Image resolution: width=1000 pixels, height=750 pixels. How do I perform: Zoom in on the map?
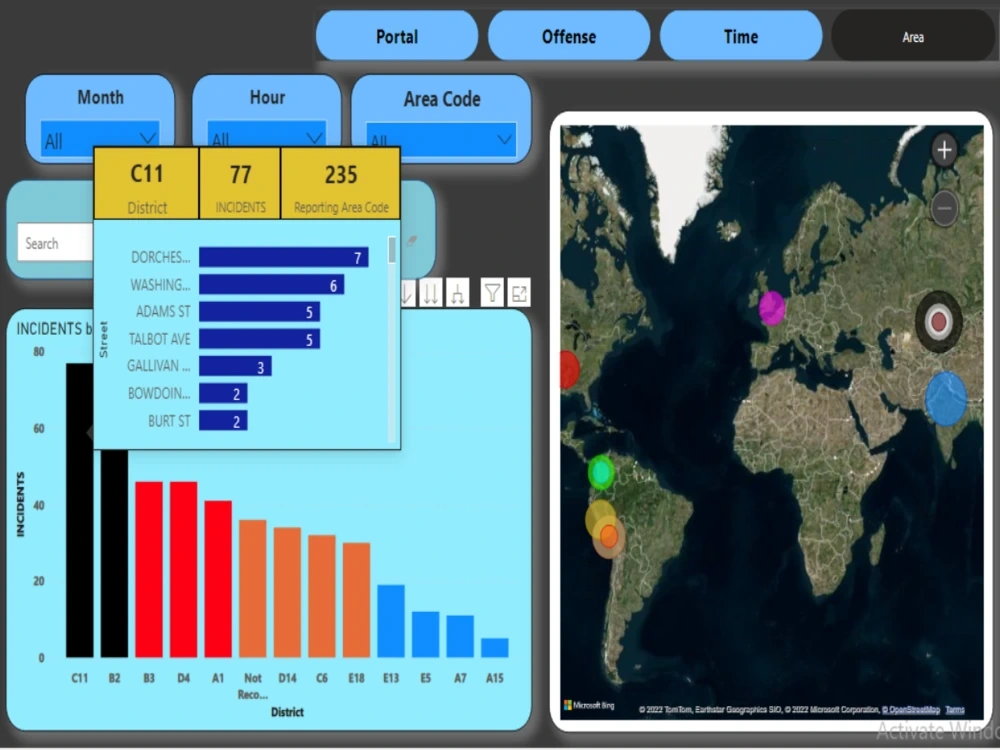tap(943, 150)
